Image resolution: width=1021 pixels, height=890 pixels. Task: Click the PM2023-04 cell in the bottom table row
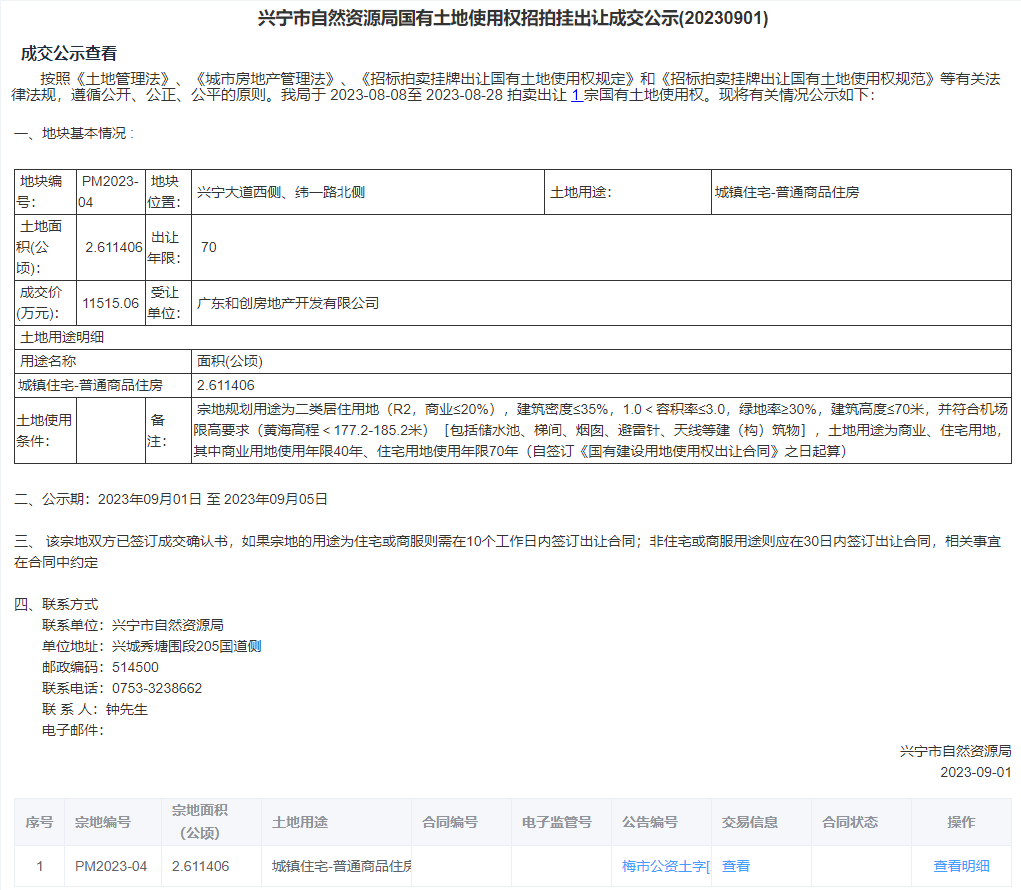coord(111,866)
